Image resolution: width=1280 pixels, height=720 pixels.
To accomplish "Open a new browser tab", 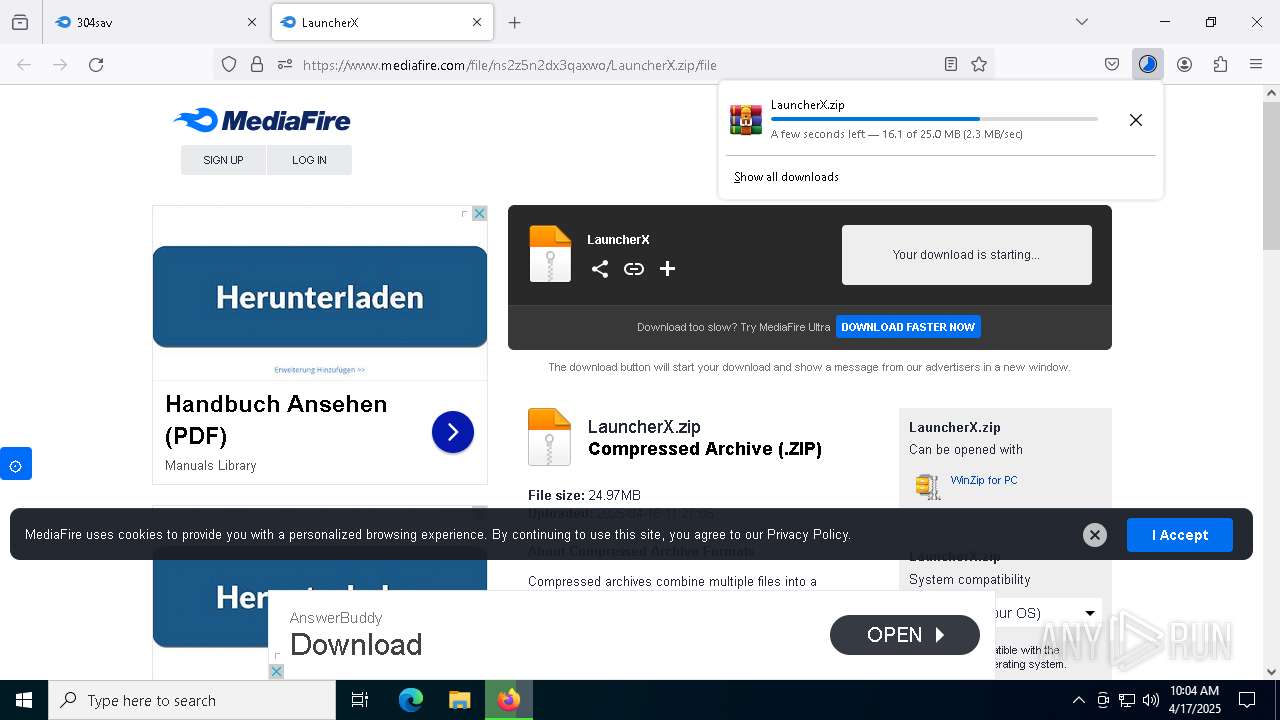I will (514, 22).
